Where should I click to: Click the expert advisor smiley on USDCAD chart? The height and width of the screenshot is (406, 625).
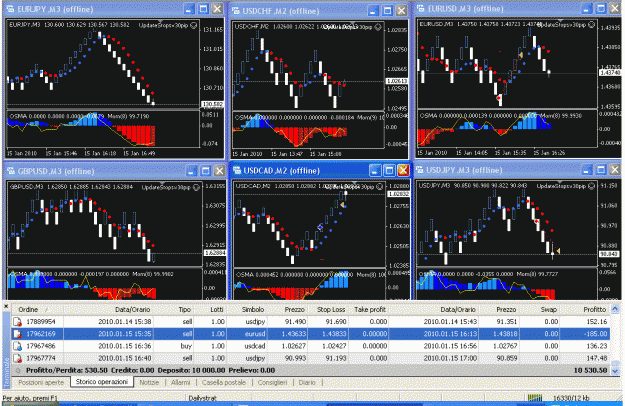(x=379, y=186)
